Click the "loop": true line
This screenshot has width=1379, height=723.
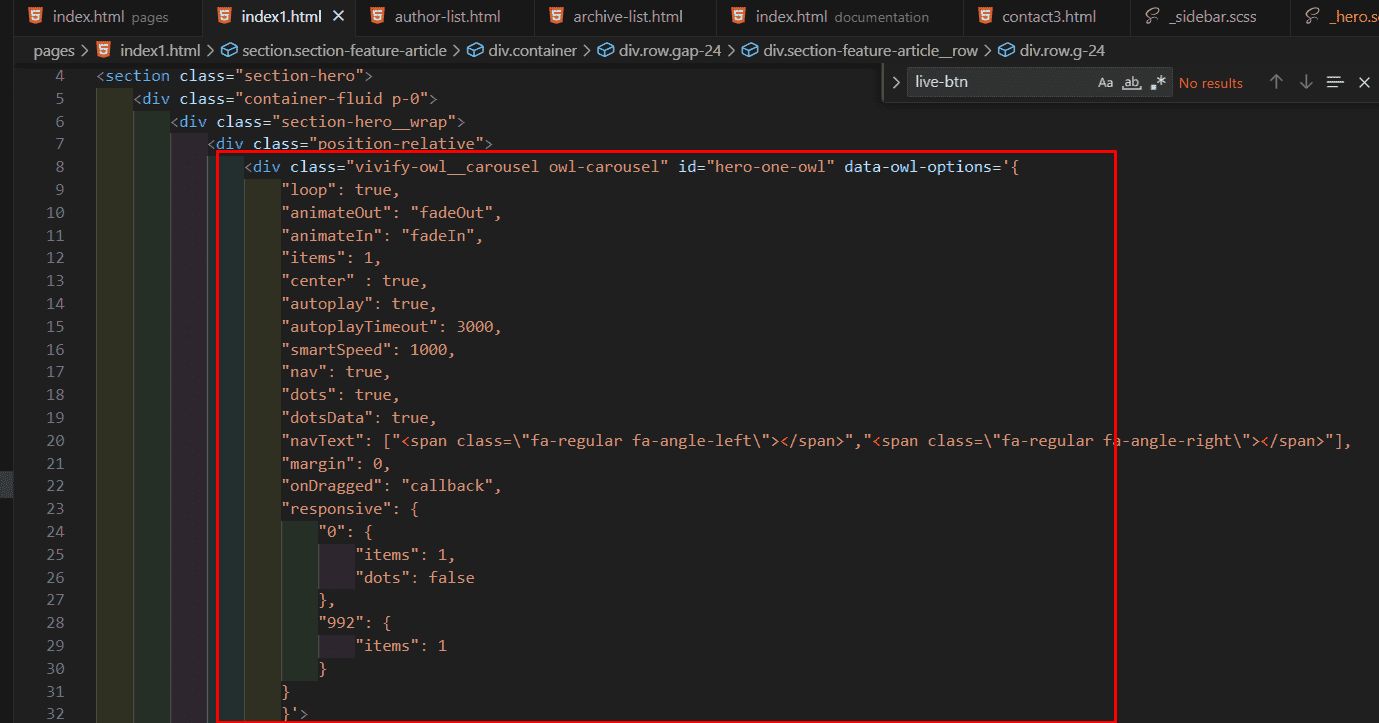341,190
